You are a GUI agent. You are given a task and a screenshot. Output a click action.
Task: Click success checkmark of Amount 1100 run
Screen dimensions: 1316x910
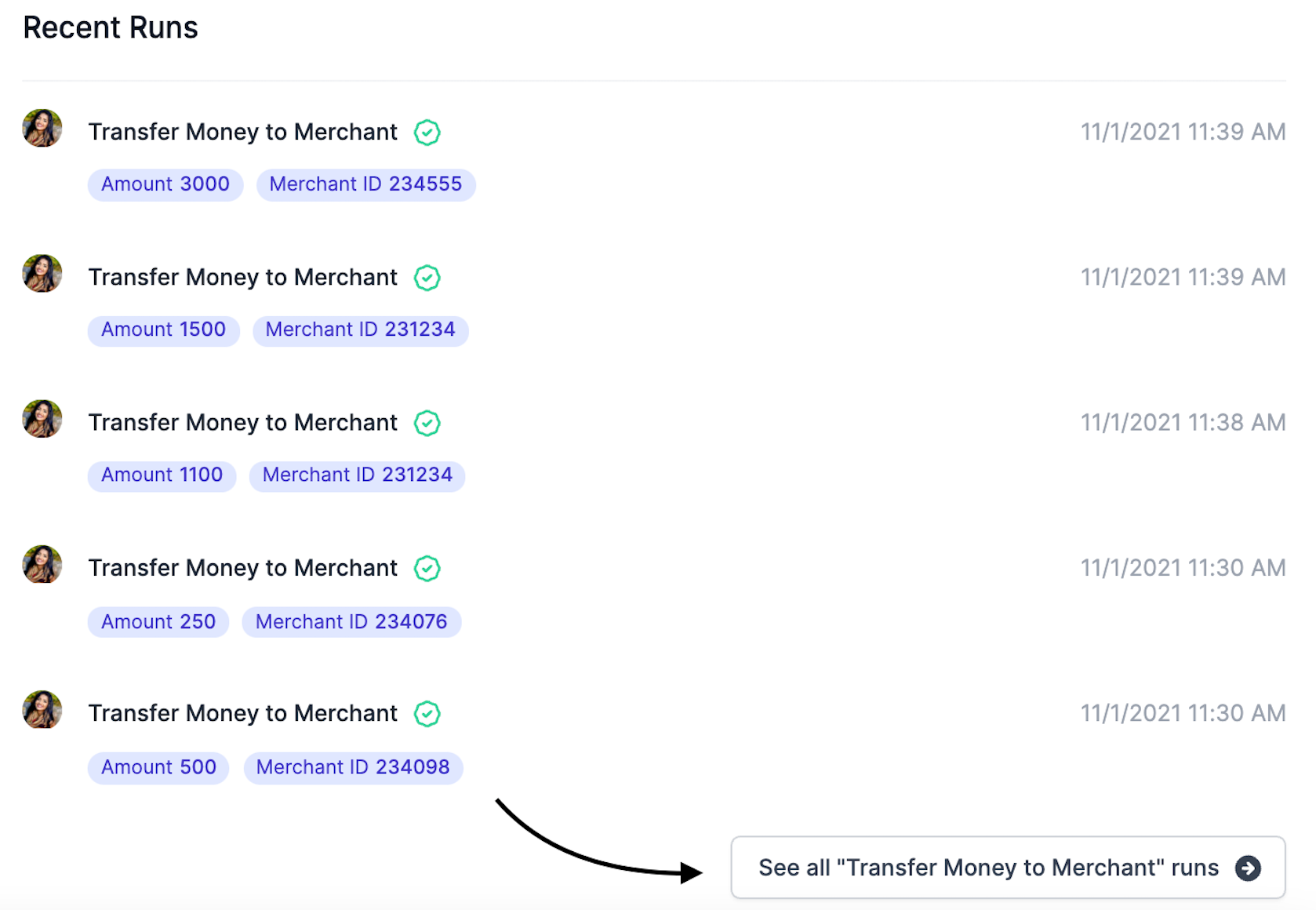[x=427, y=423]
